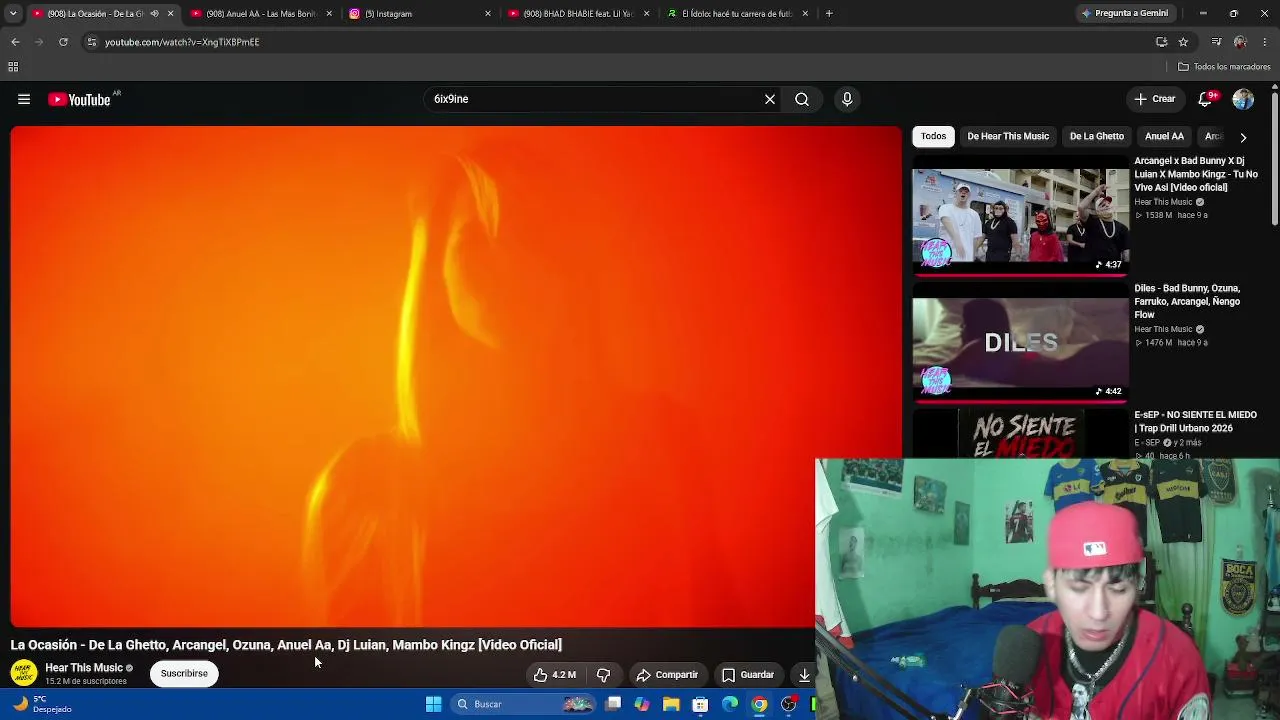
Task: Open the Tu No Vive Asi thumbnail
Action: pyautogui.click(x=1021, y=215)
